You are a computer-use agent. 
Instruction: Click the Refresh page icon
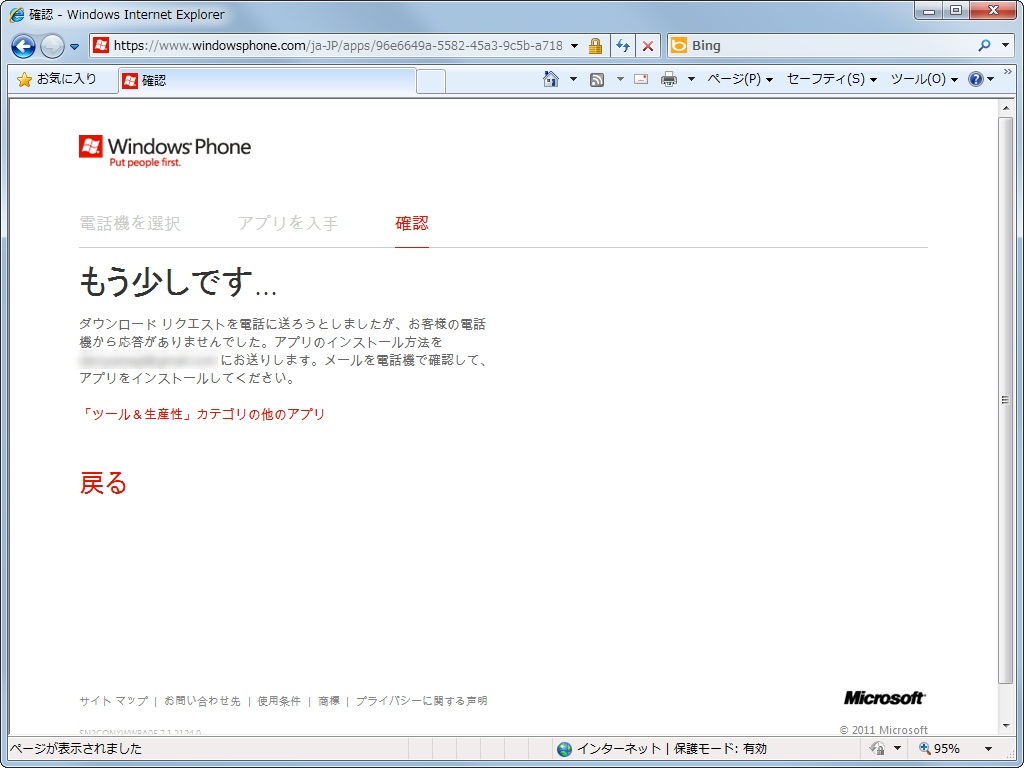click(621, 45)
